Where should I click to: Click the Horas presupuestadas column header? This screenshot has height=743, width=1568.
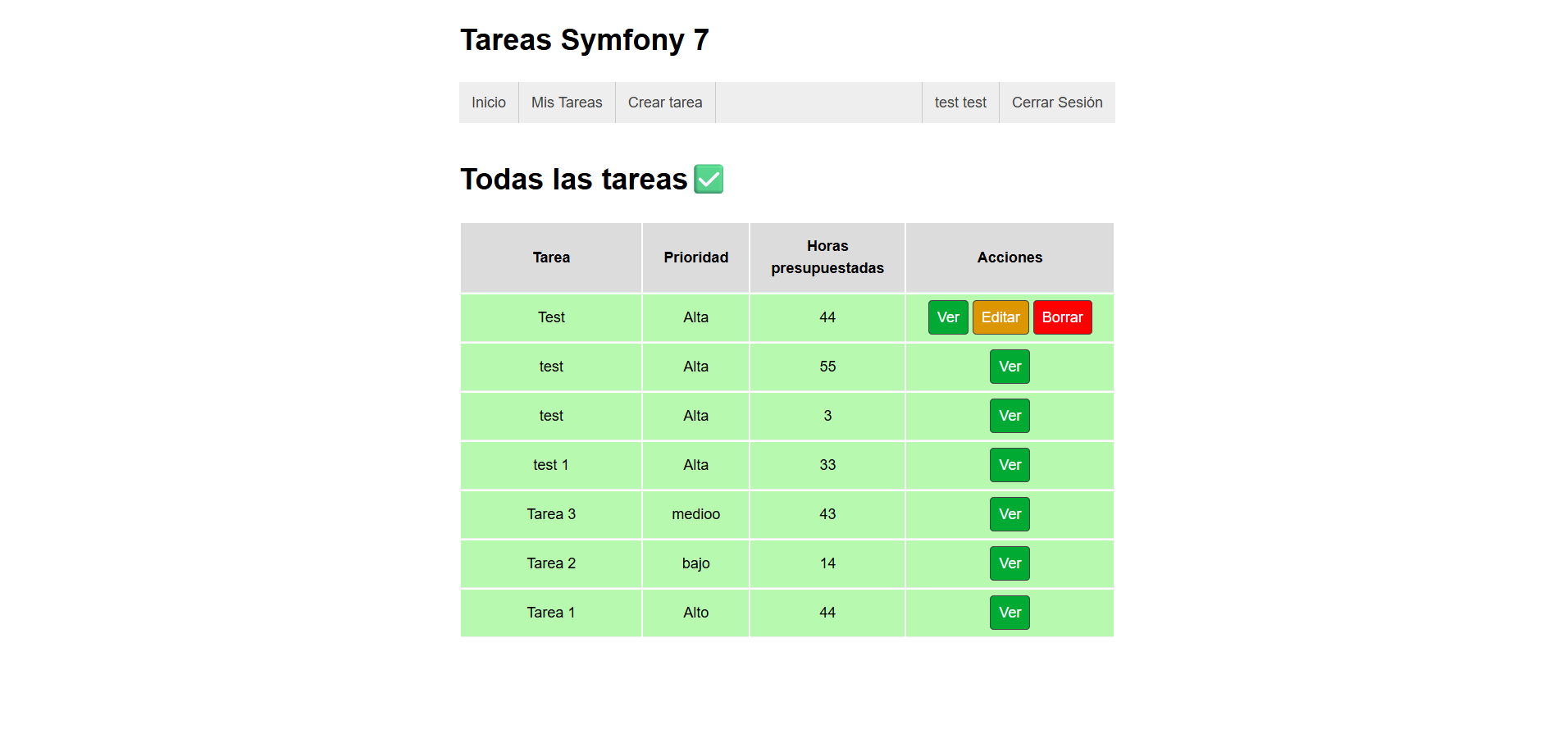[x=827, y=258]
